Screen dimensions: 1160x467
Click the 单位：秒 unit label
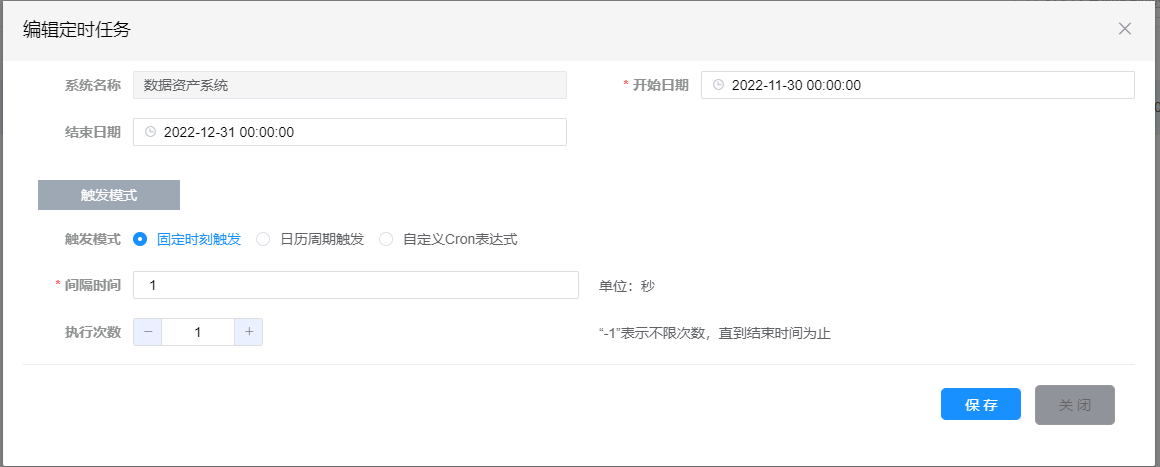point(627,286)
